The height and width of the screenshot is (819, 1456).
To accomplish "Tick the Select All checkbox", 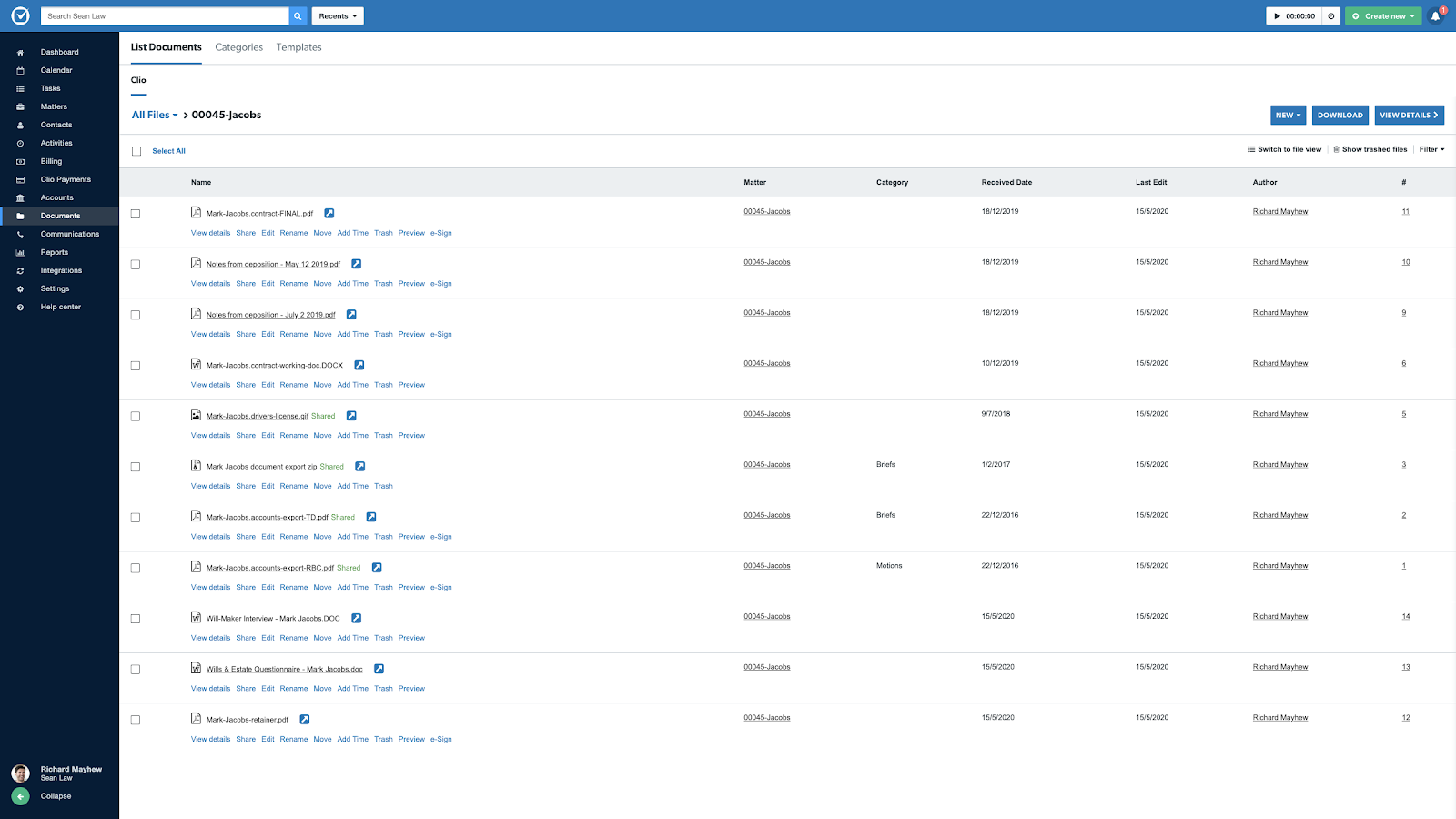I will point(136,151).
